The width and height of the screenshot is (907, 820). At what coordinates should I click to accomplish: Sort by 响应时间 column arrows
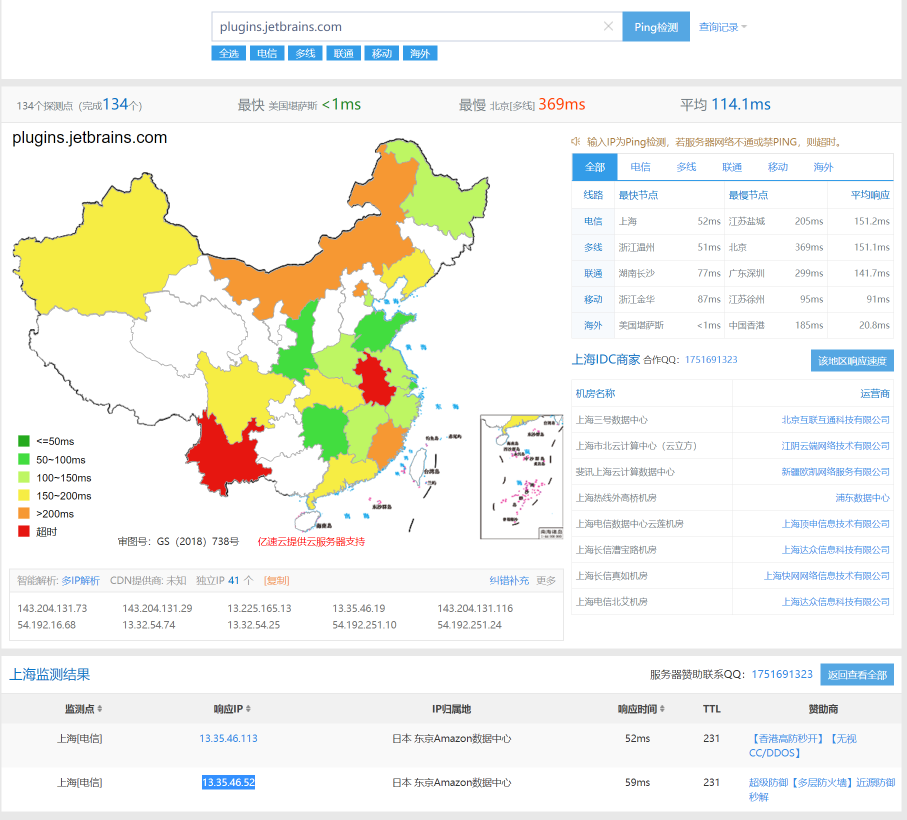pyautogui.click(x=662, y=709)
